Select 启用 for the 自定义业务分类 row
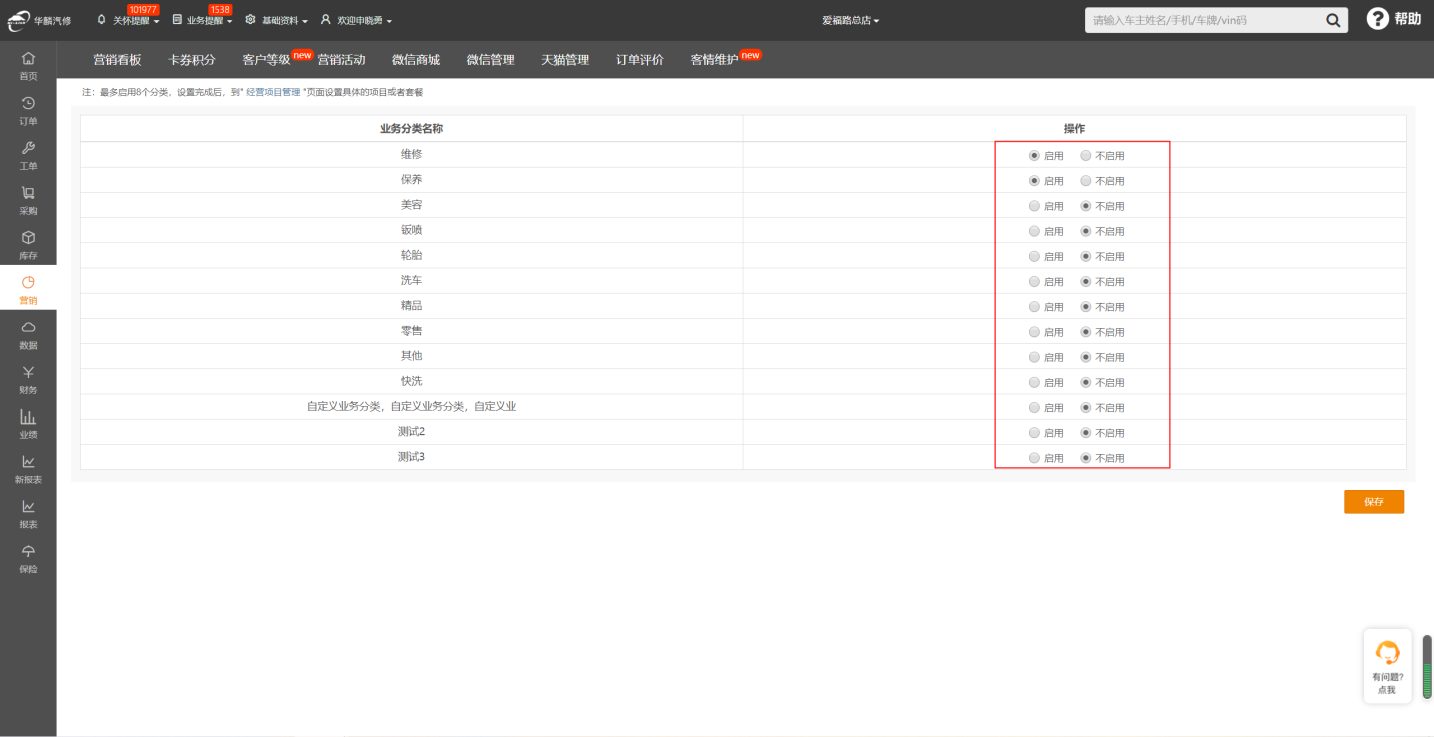Viewport: 1434px width, 737px height. (x=1034, y=408)
